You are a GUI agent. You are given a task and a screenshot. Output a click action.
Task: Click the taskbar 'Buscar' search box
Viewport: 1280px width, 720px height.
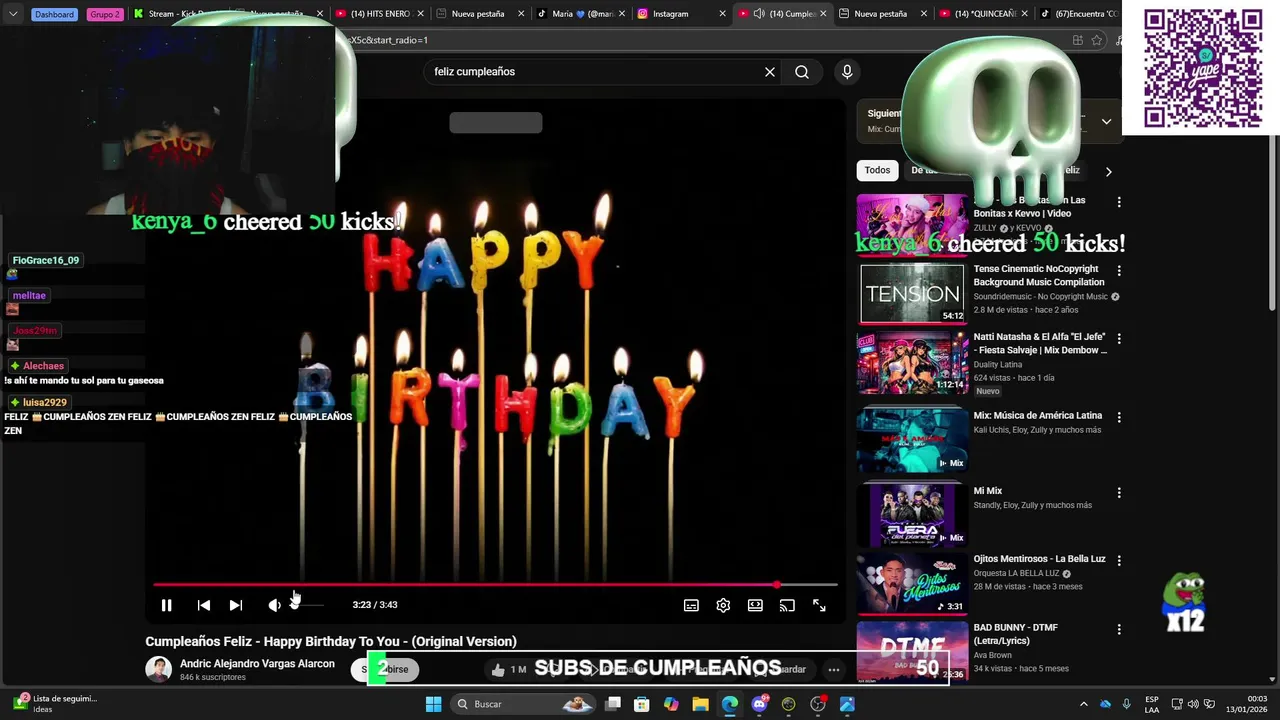click(524, 704)
